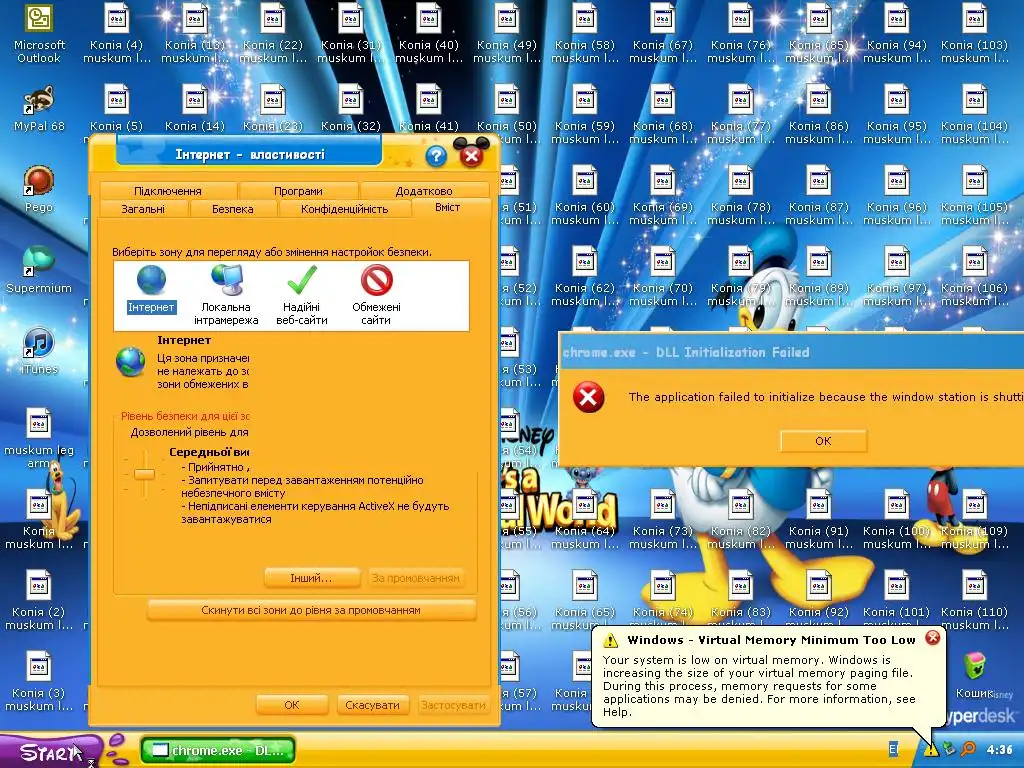
Task: Click the security level slider handle
Action: [144, 474]
